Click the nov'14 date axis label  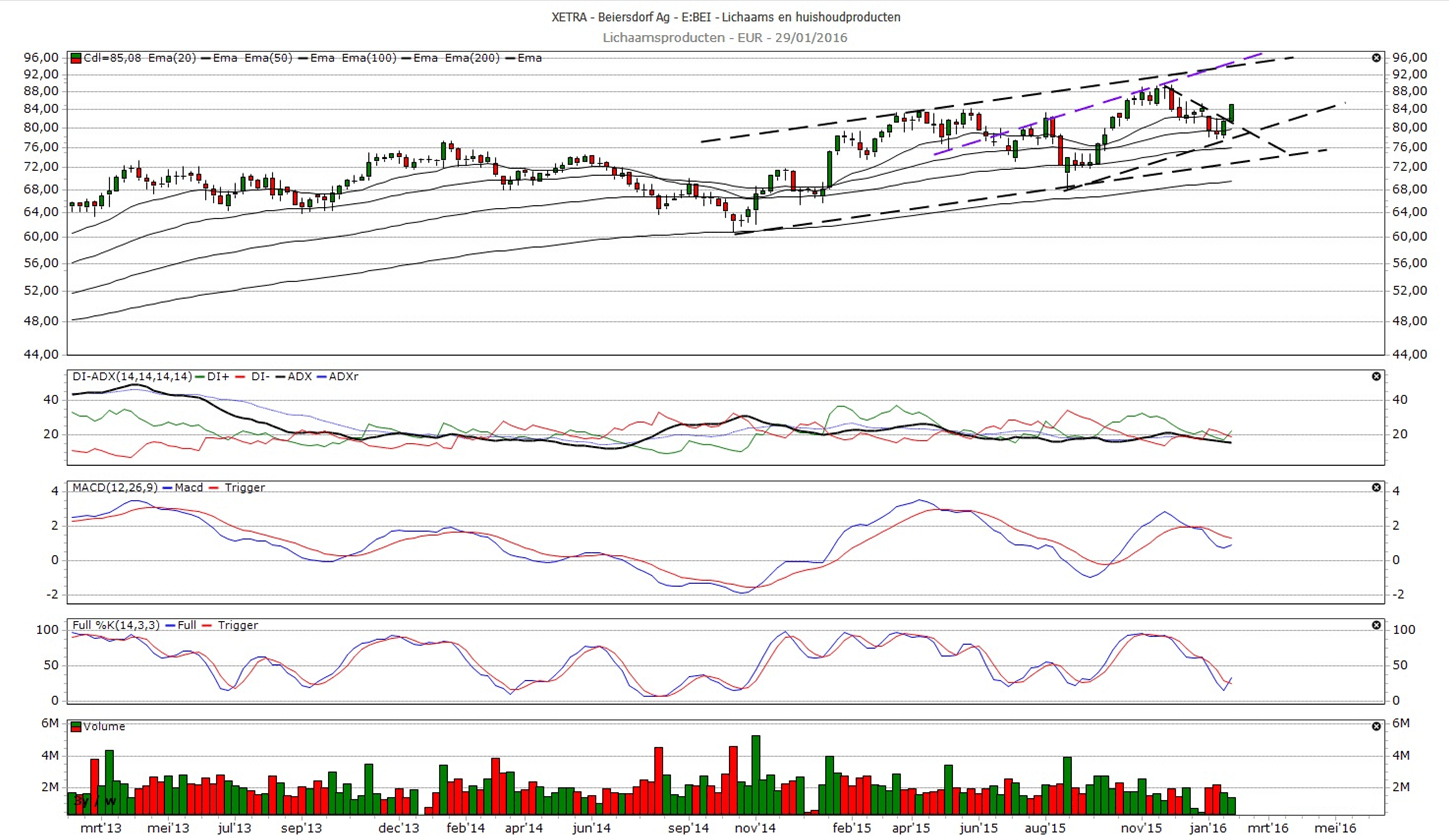tap(755, 828)
